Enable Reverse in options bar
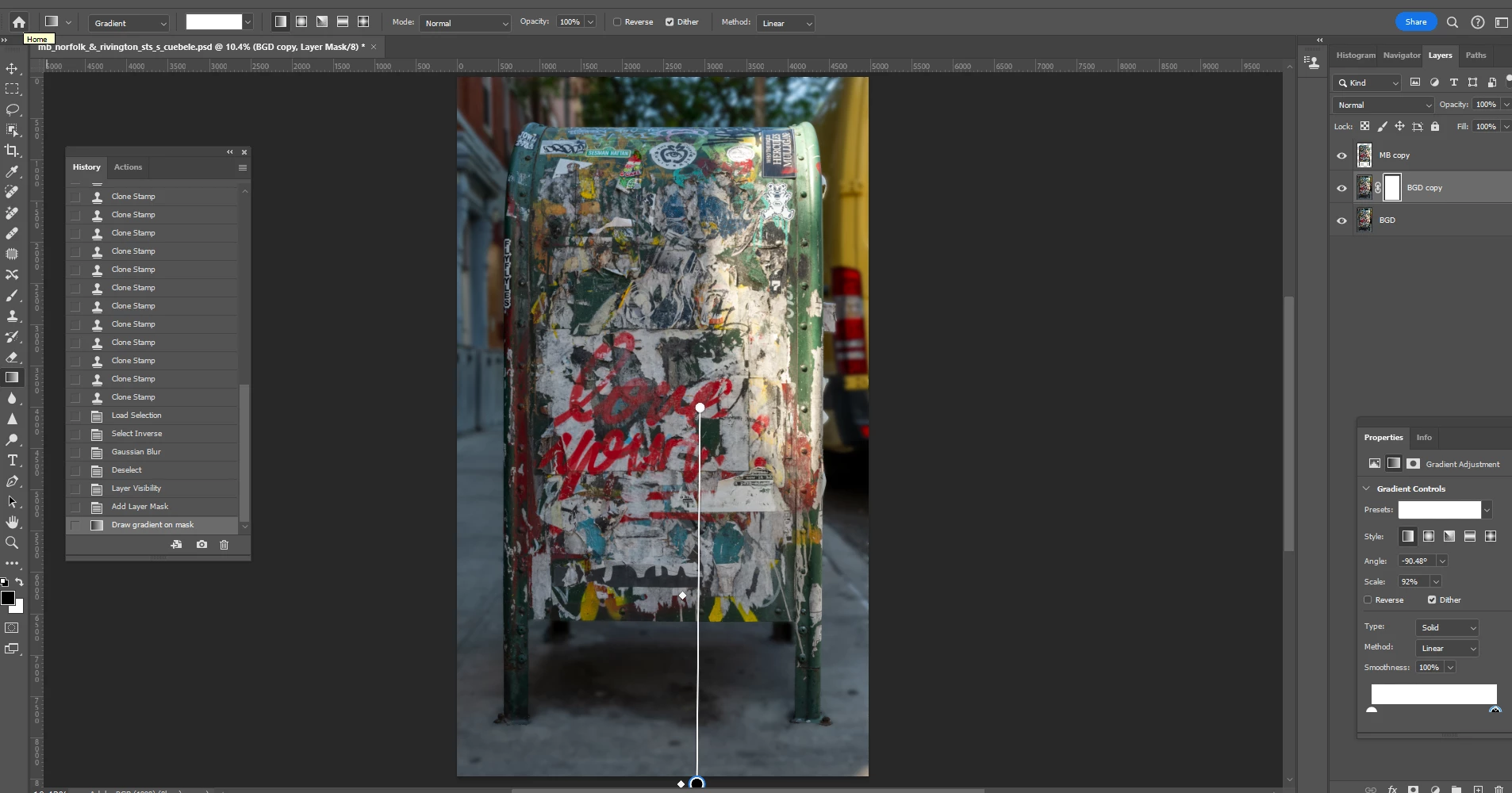Image resolution: width=1512 pixels, height=793 pixels. tap(617, 22)
